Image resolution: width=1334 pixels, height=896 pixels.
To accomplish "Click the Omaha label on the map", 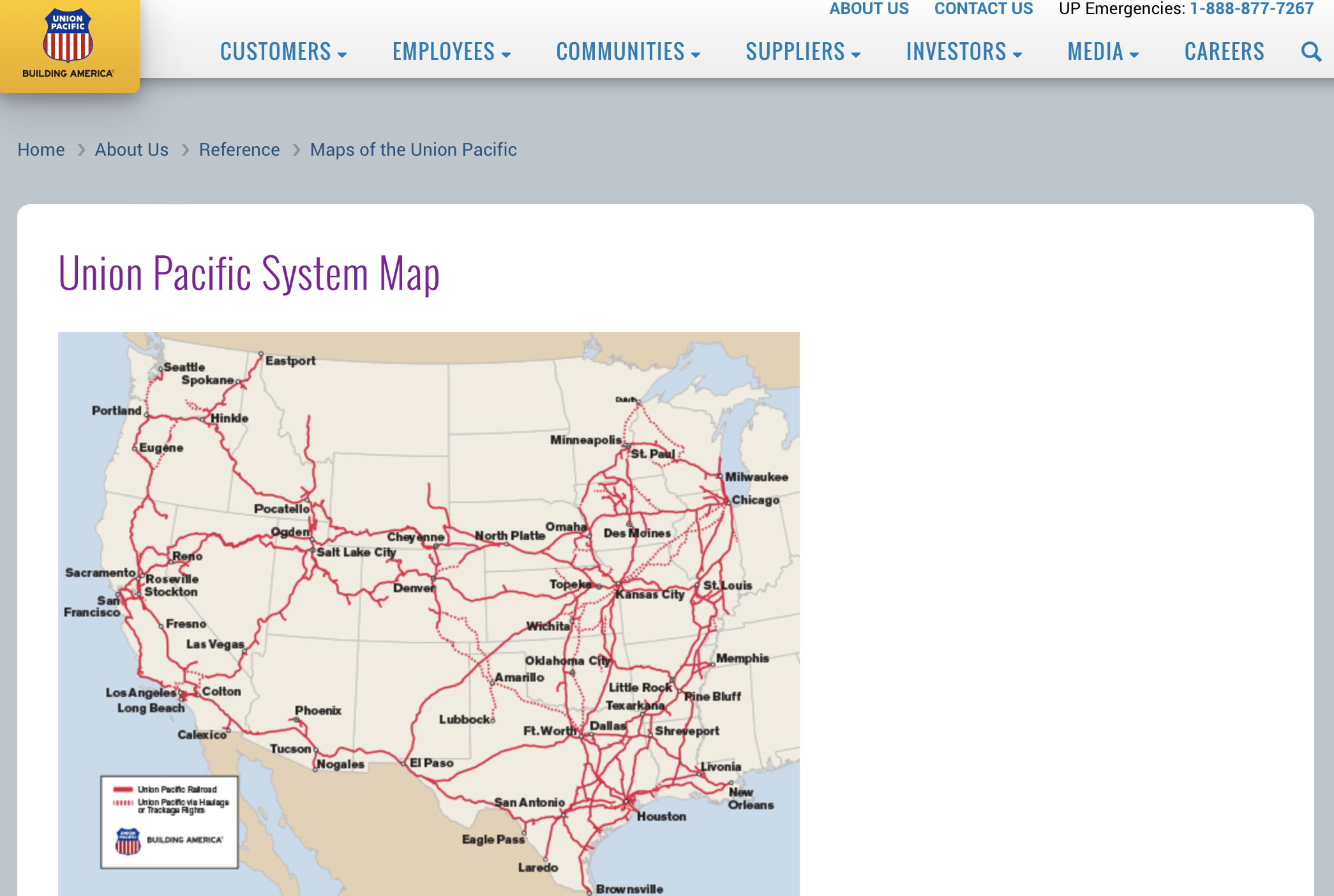I will pyautogui.click(x=566, y=526).
